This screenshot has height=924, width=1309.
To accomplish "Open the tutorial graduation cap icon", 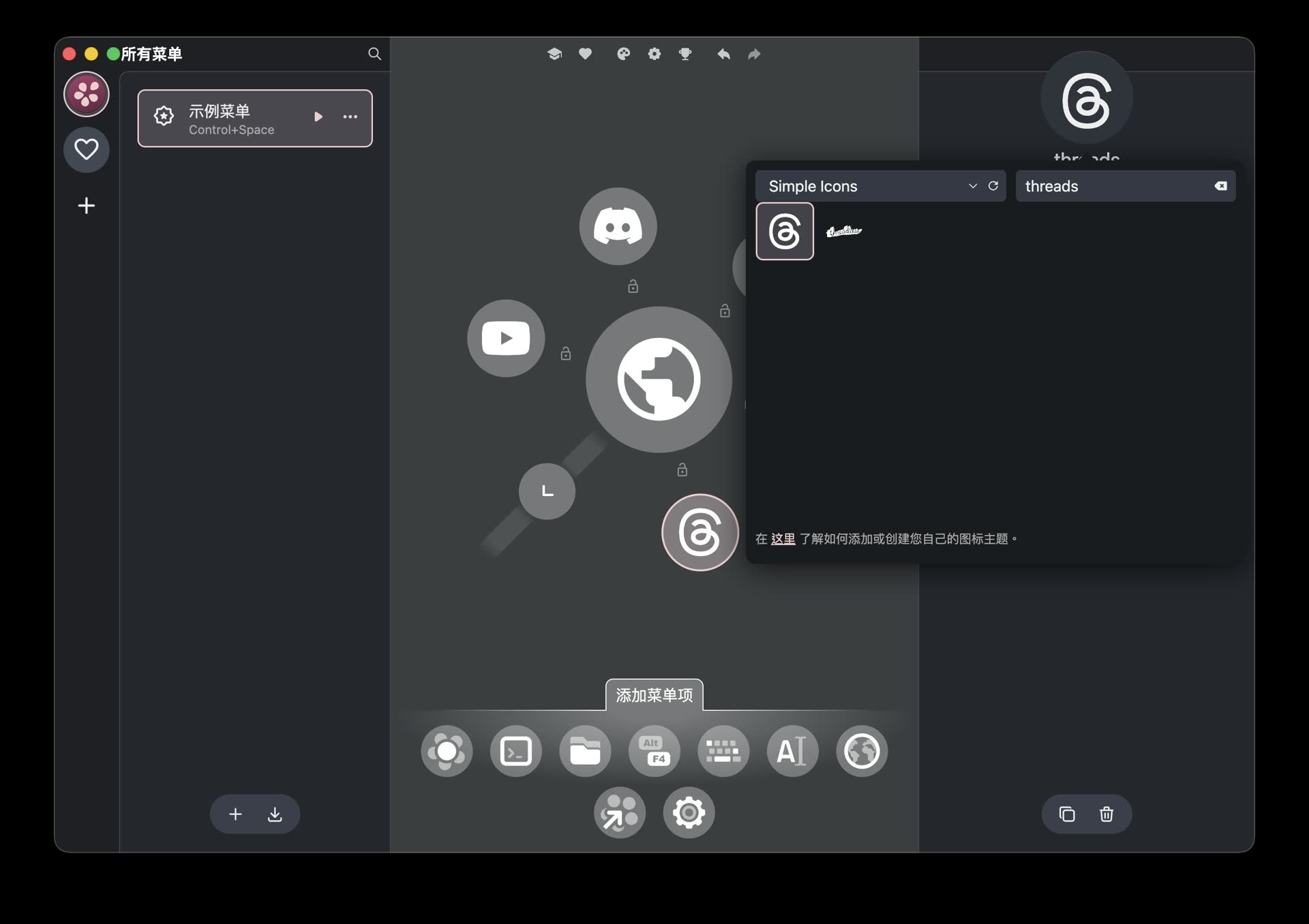I will coord(554,54).
